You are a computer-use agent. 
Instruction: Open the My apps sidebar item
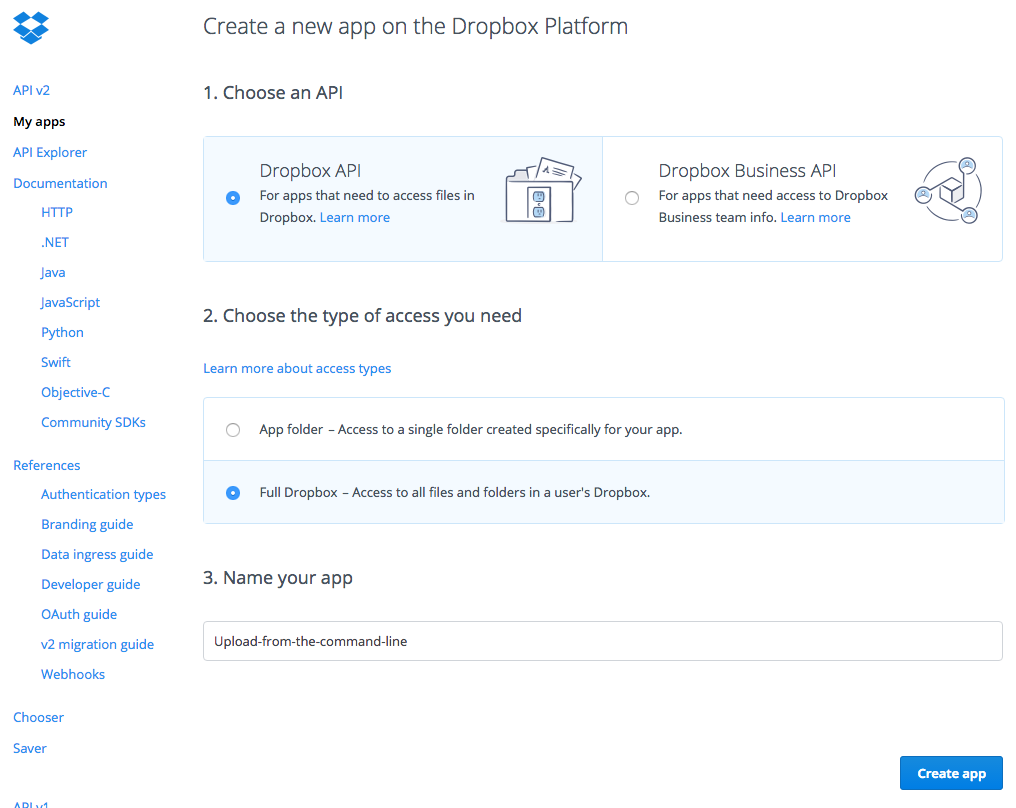pyautogui.click(x=39, y=122)
